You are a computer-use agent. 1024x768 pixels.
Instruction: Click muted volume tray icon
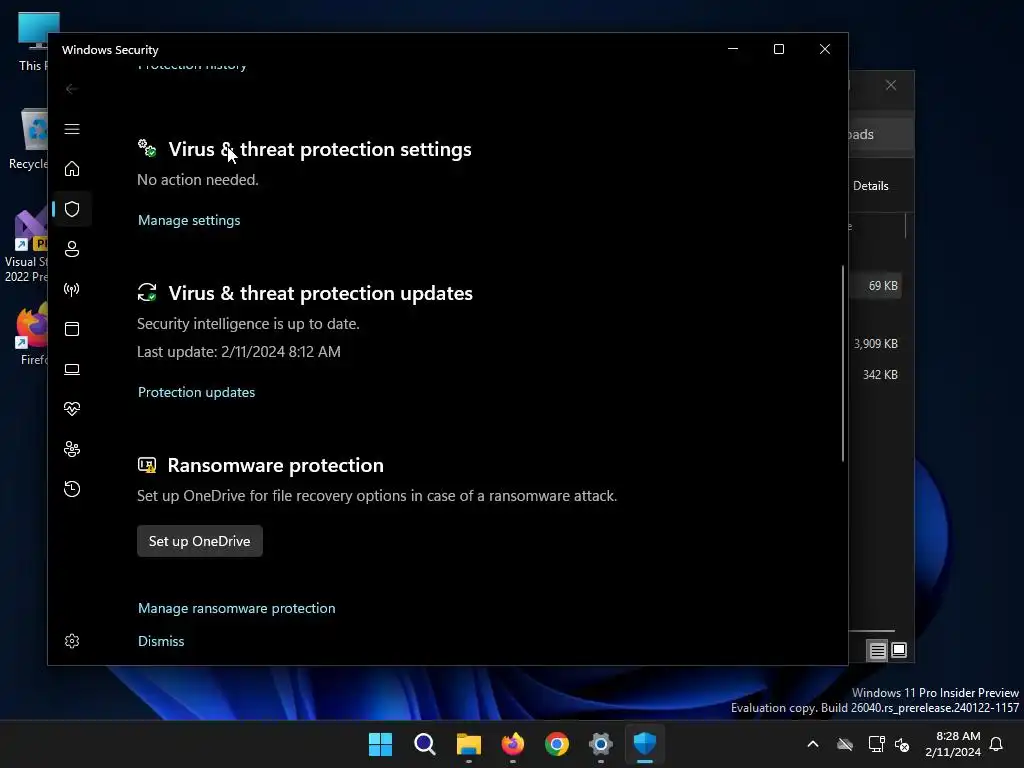[x=902, y=744]
